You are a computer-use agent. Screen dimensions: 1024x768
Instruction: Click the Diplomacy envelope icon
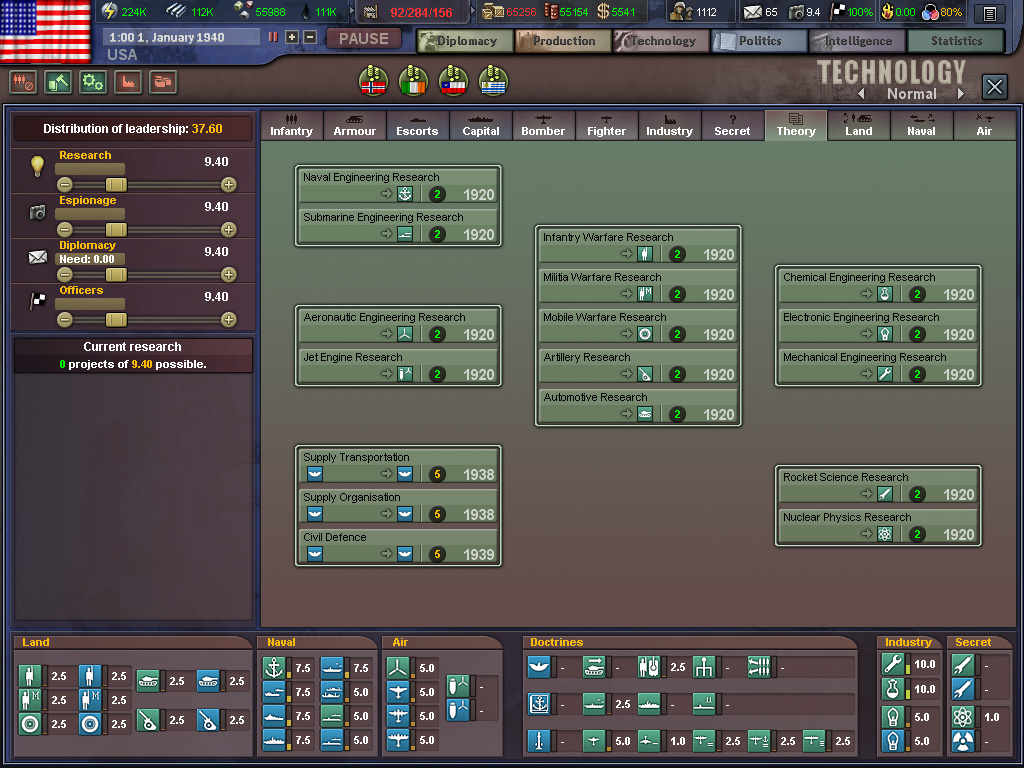(x=38, y=257)
